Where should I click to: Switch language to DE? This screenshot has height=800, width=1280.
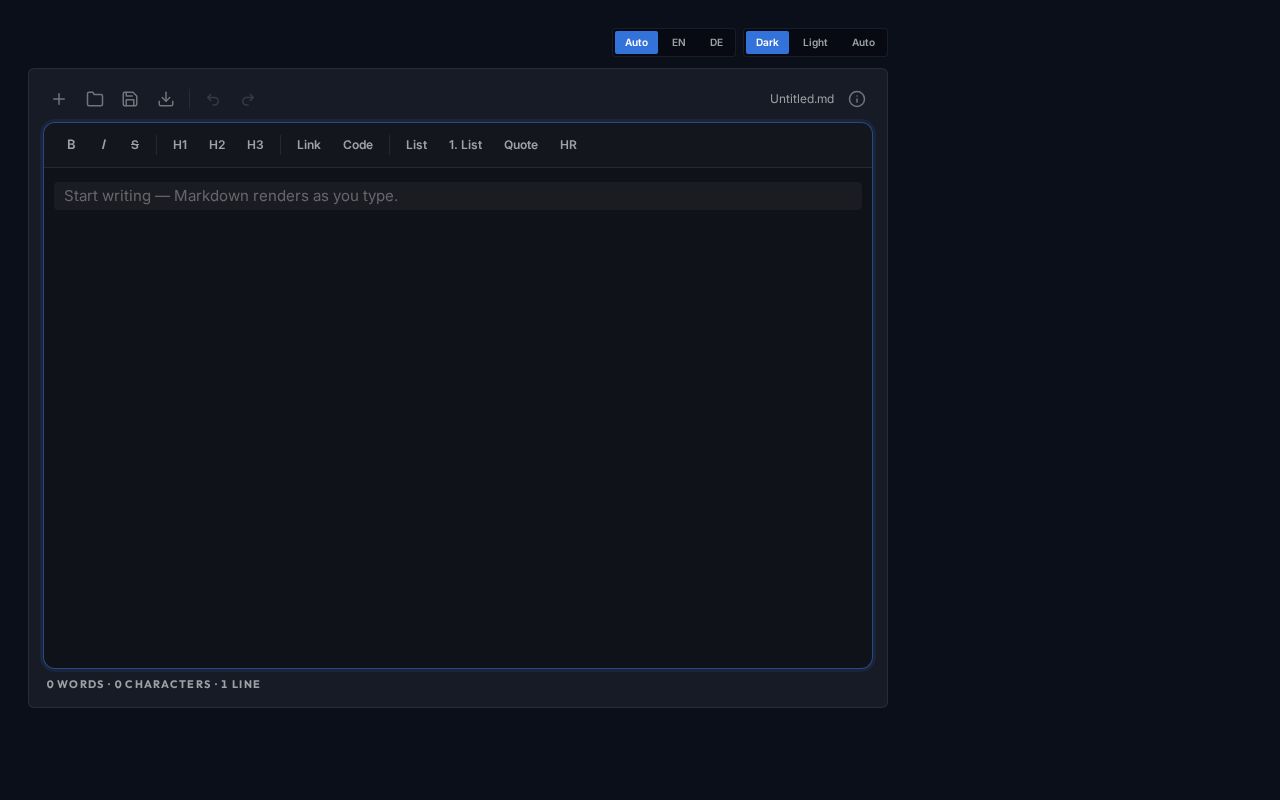coord(716,42)
